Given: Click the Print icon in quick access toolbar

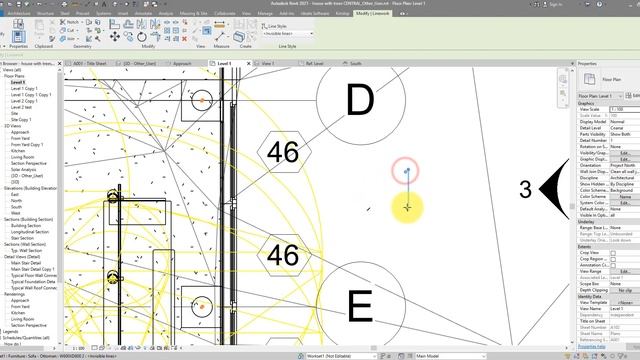Looking at the screenshot, I should 64,4.
